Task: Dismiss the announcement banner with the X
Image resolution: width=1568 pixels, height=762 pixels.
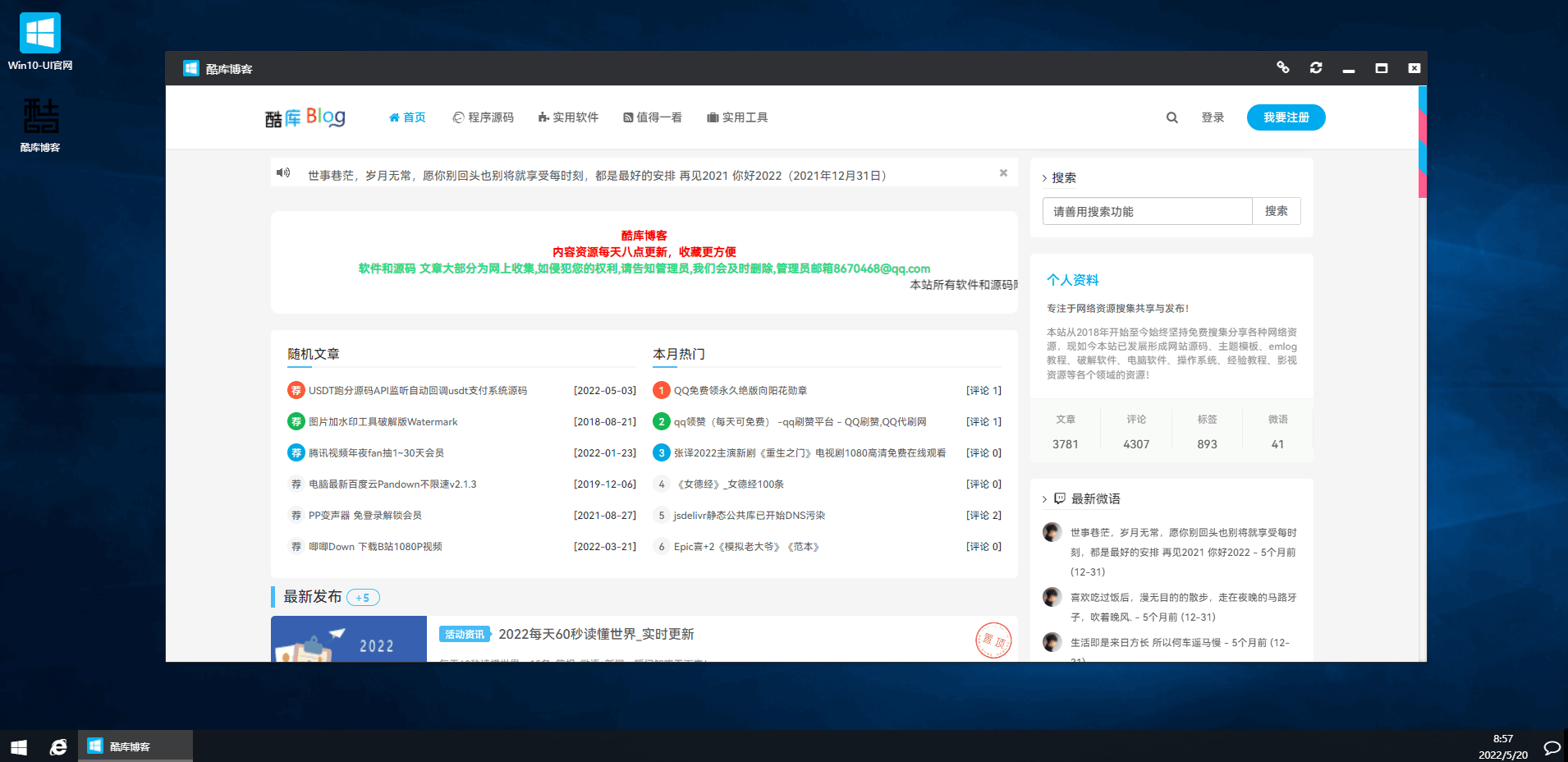Action: [x=1002, y=172]
